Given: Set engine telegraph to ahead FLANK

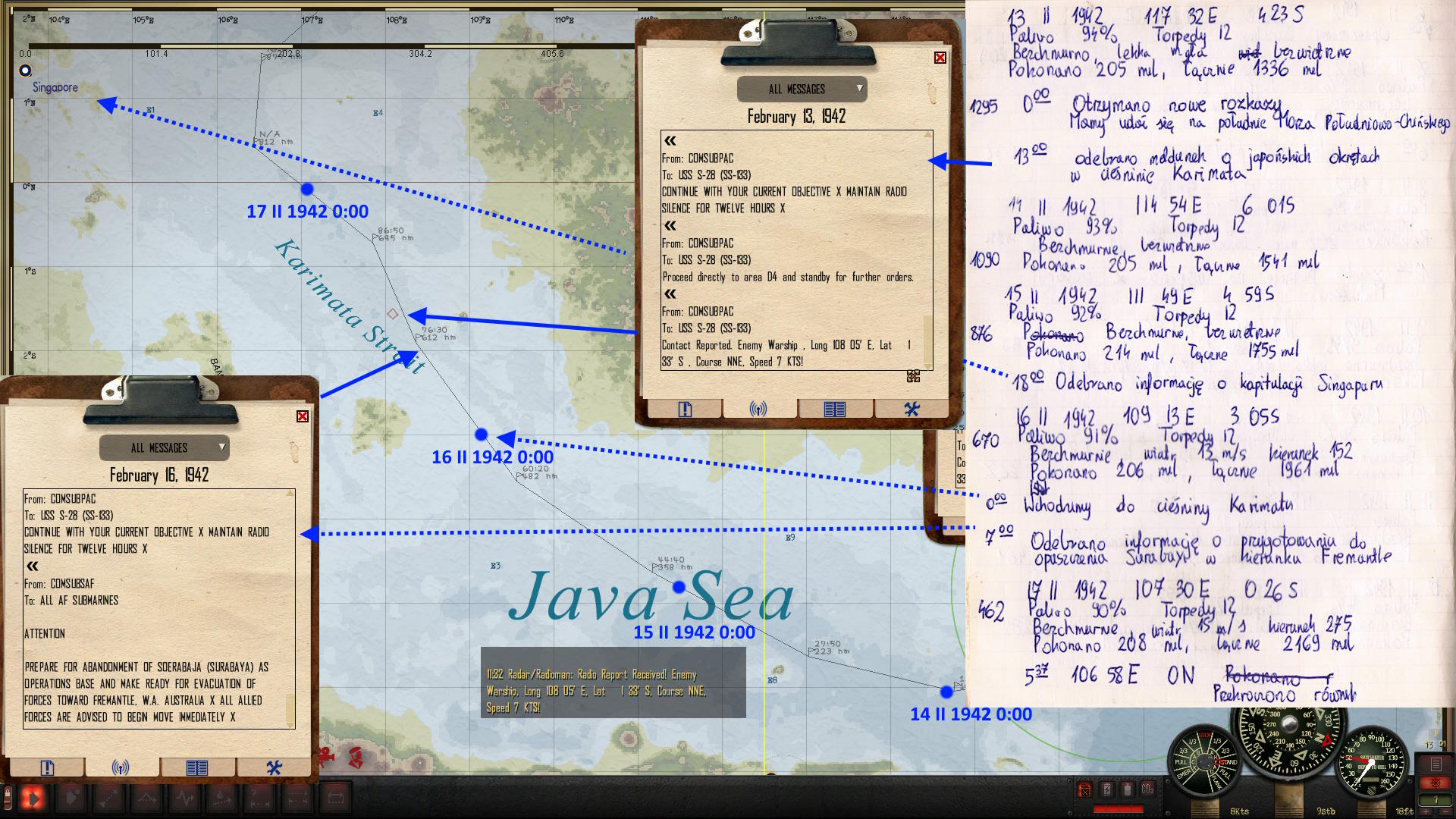Looking at the screenshot, I should pos(1218,784).
